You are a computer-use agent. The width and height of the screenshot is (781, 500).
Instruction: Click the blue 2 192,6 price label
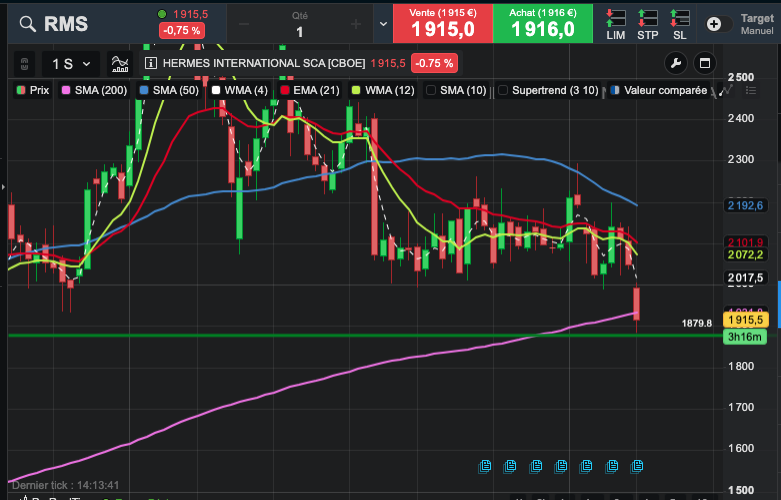(745, 205)
